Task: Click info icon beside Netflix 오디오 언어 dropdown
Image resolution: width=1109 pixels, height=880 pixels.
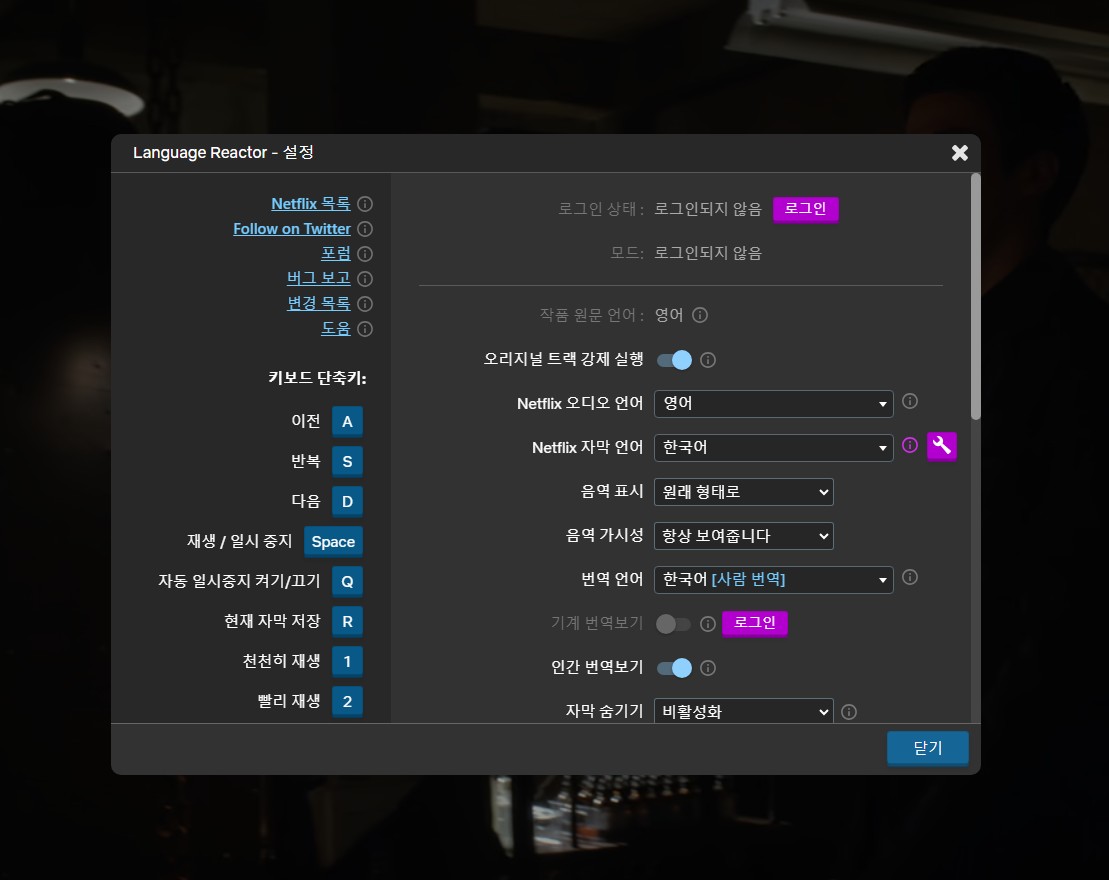Action: (910, 401)
